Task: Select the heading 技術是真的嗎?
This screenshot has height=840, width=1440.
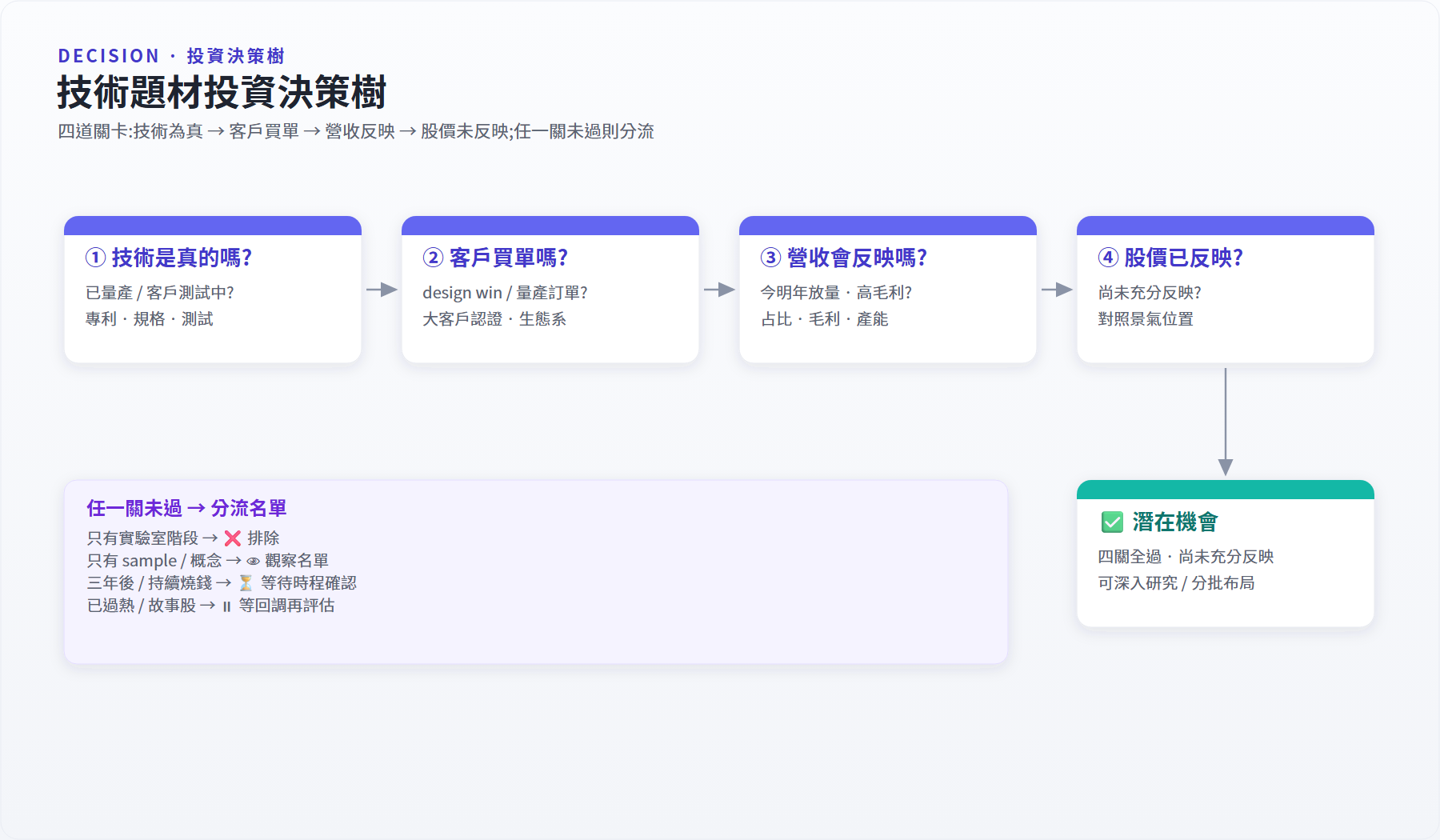Action: coord(182,258)
